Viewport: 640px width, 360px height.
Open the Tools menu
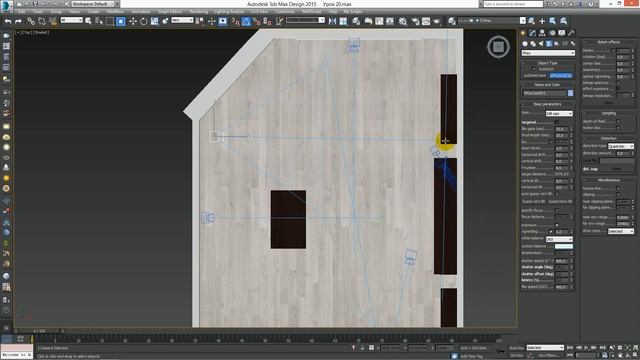point(38,12)
